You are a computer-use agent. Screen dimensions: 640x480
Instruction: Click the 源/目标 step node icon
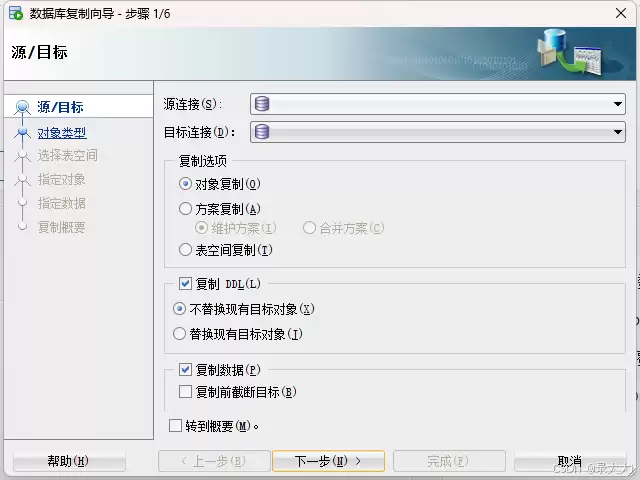pyautogui.click(x=22, y=107)
